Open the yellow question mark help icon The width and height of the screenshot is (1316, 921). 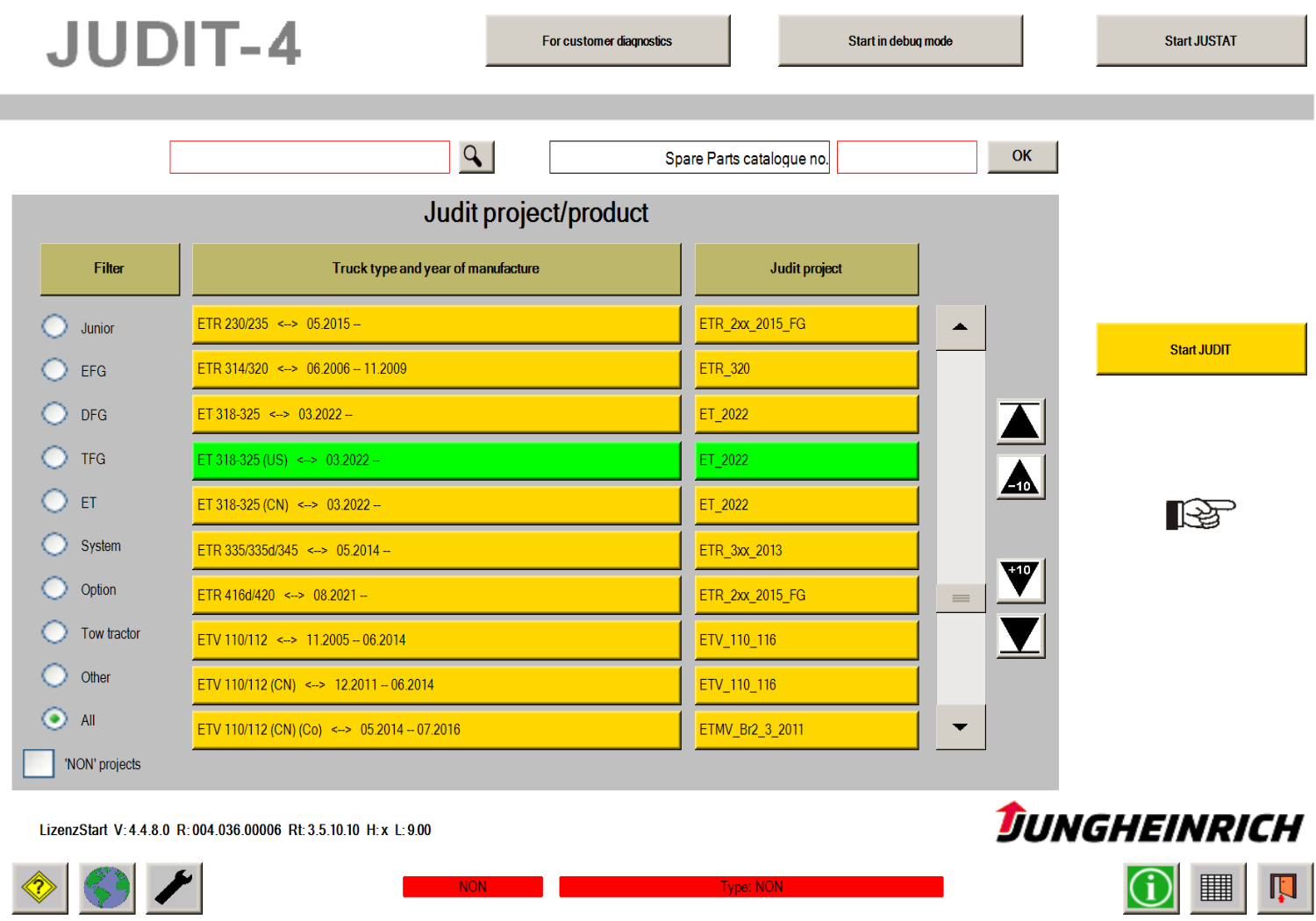pyautogui.click(x=39, y=888)
